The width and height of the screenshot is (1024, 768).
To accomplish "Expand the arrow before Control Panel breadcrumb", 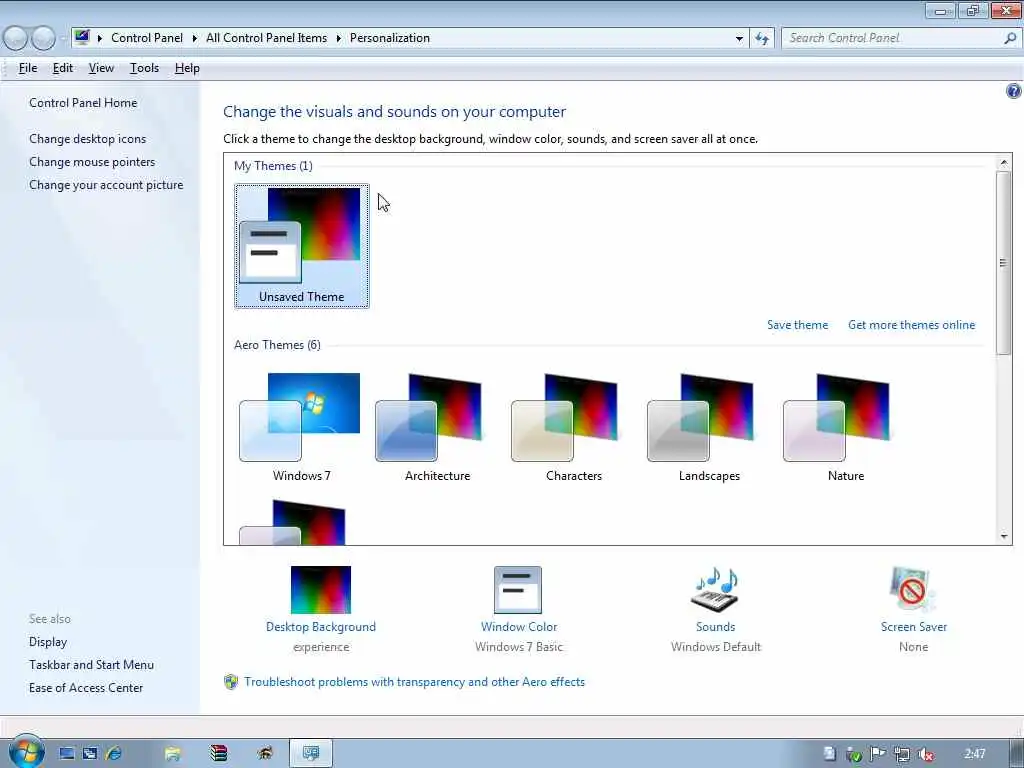I will coord(100,39).
